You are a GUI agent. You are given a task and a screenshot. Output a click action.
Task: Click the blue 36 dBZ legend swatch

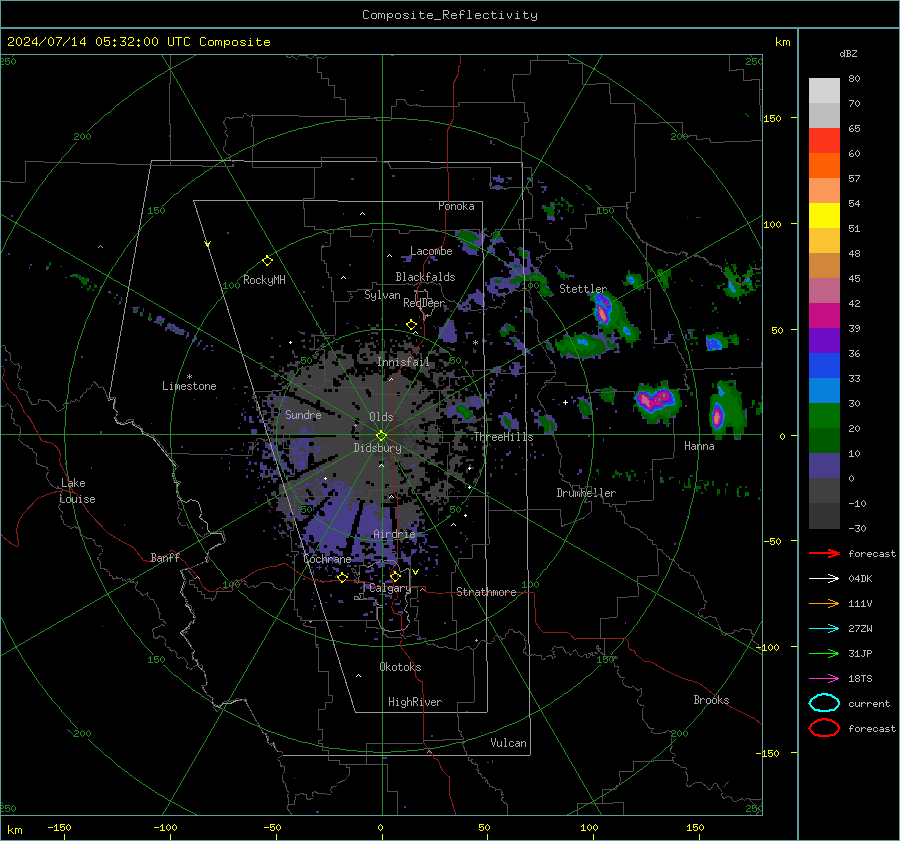click(x=824, y=366)
